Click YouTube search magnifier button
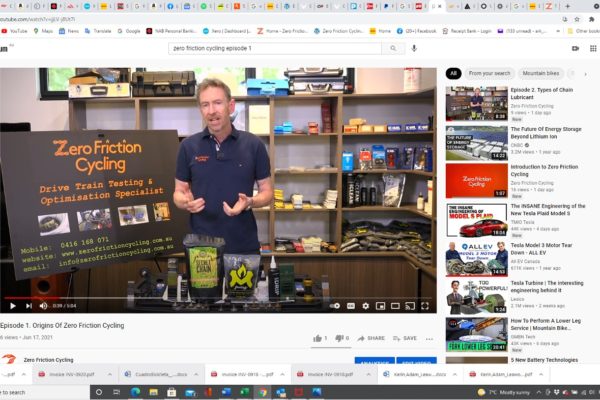 393,48
